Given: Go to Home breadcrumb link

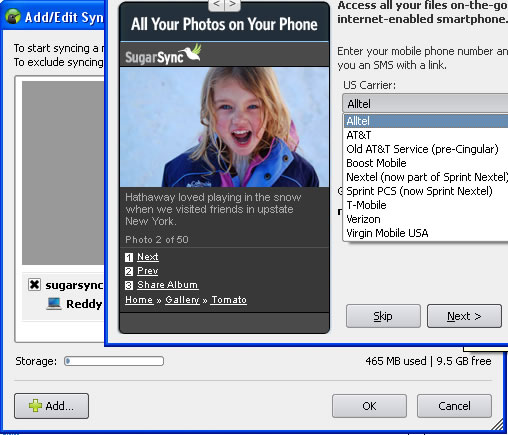Looking at the screenshot, I should (x=139, y=300).
